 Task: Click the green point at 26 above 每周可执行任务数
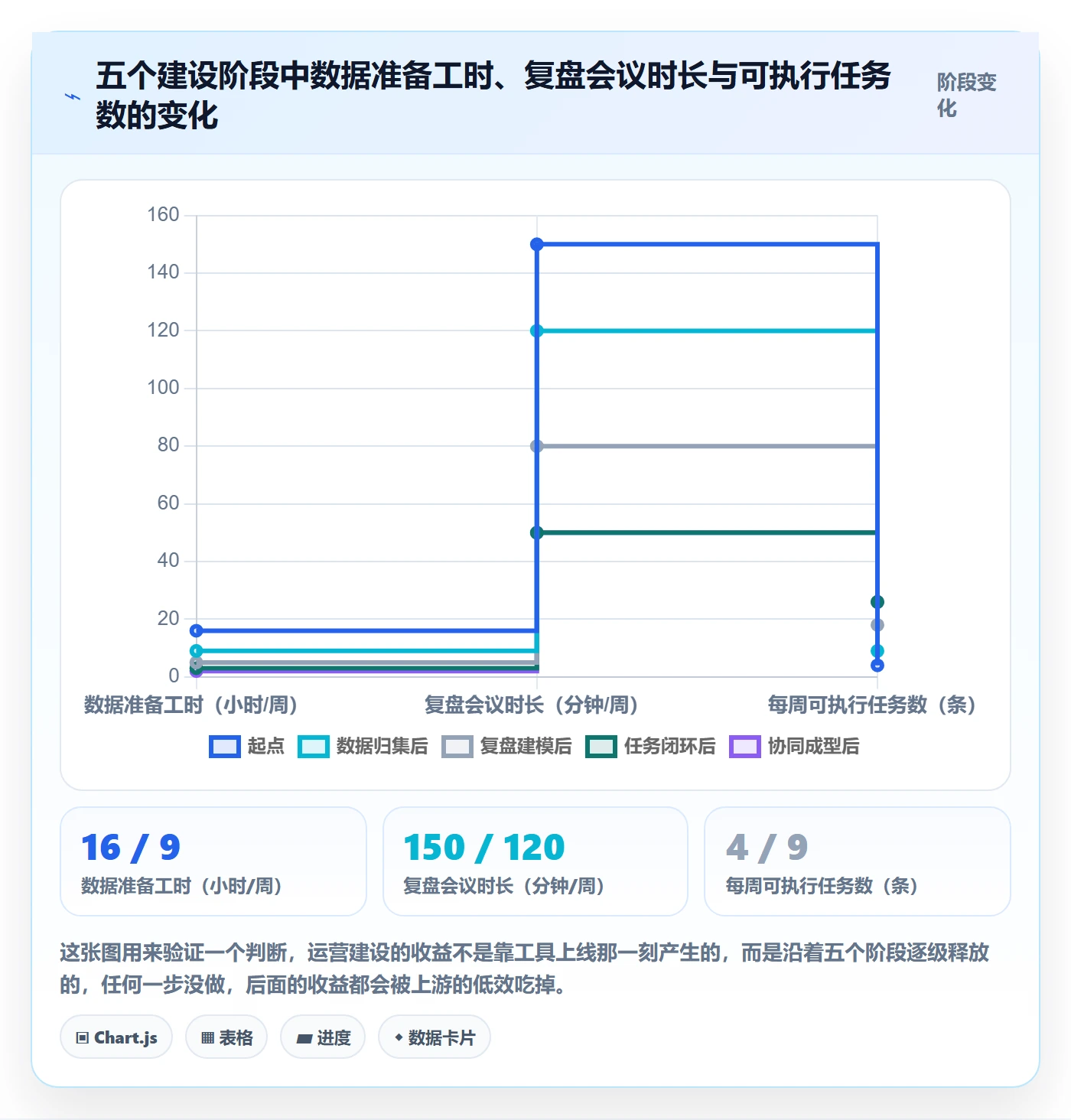pyautogui.click(x=877, y=602)
